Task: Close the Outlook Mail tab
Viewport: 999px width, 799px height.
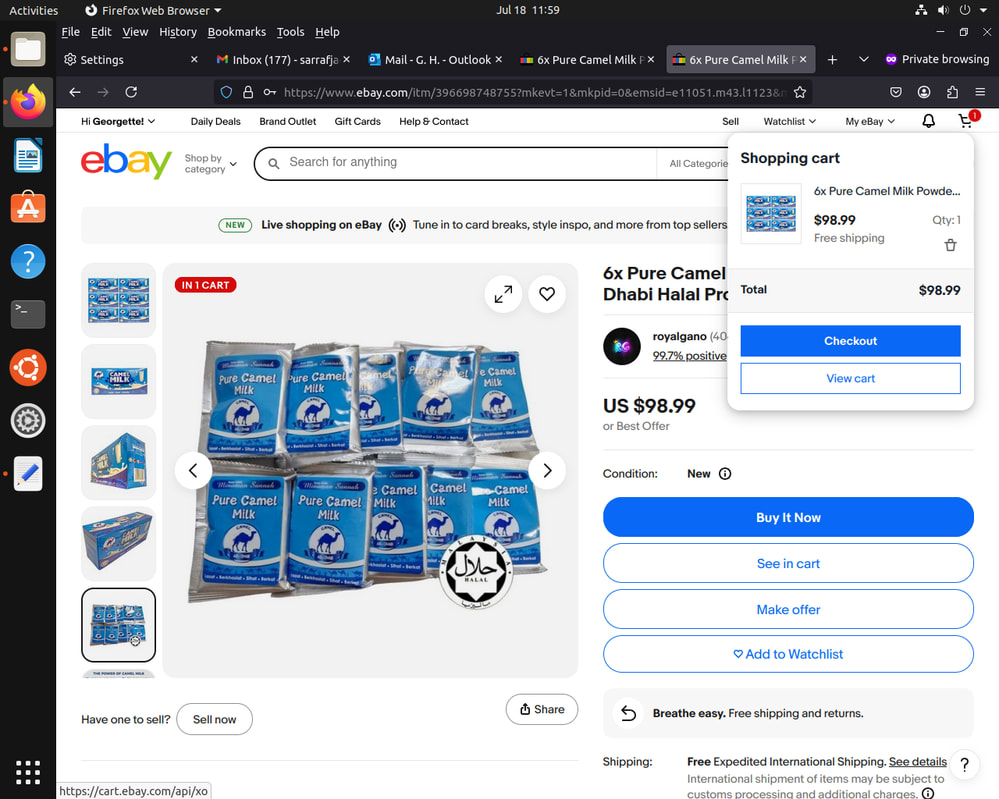Action: point(499,59)
